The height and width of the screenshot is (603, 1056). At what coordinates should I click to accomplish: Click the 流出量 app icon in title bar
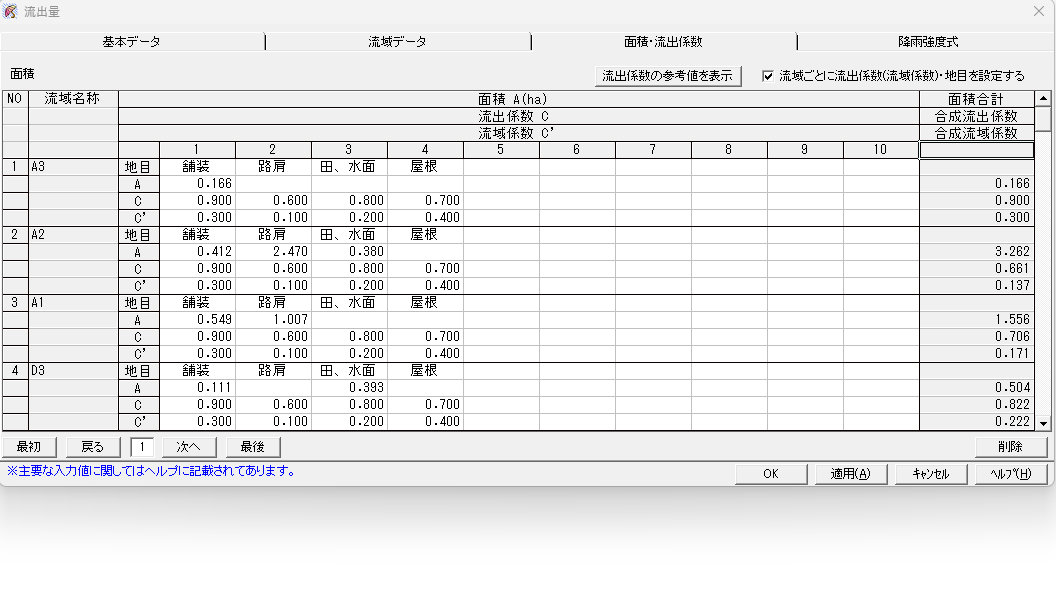point(11,11)
